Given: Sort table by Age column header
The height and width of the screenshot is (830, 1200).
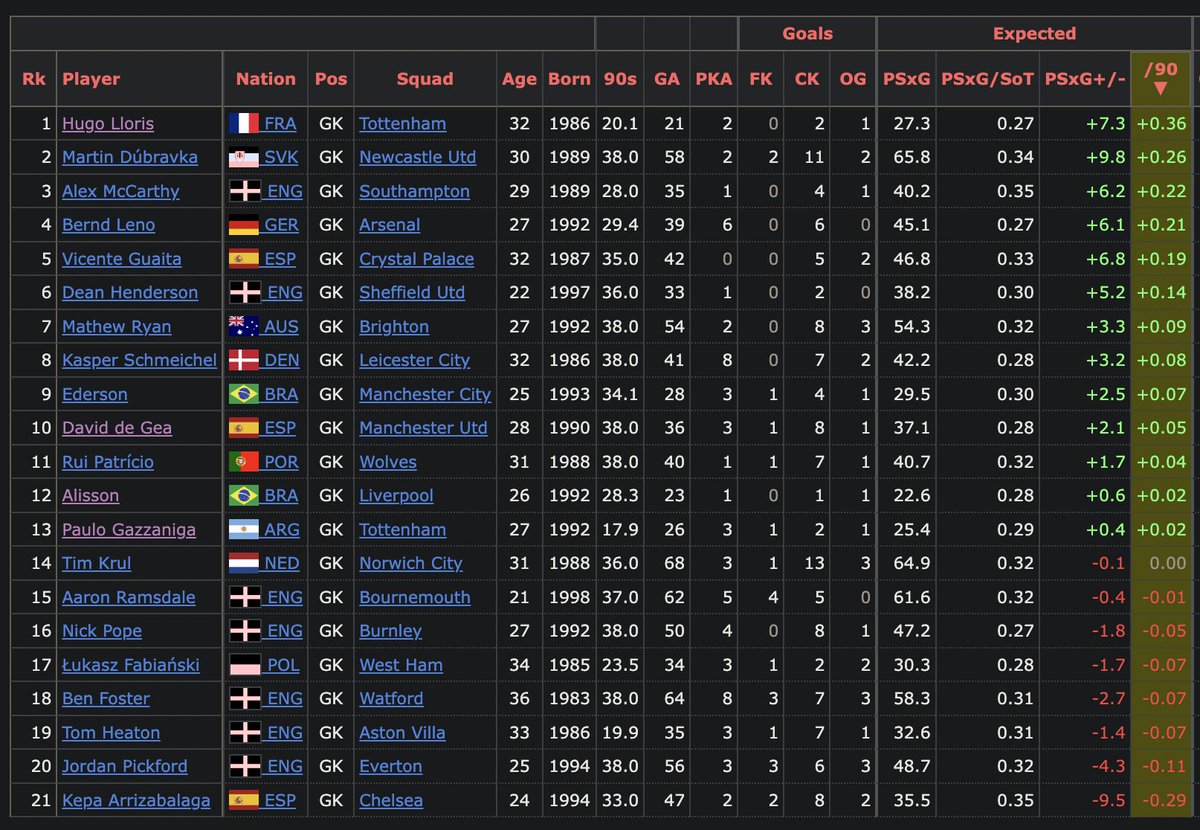Looking at the screenshot, I should click(520, 79).
